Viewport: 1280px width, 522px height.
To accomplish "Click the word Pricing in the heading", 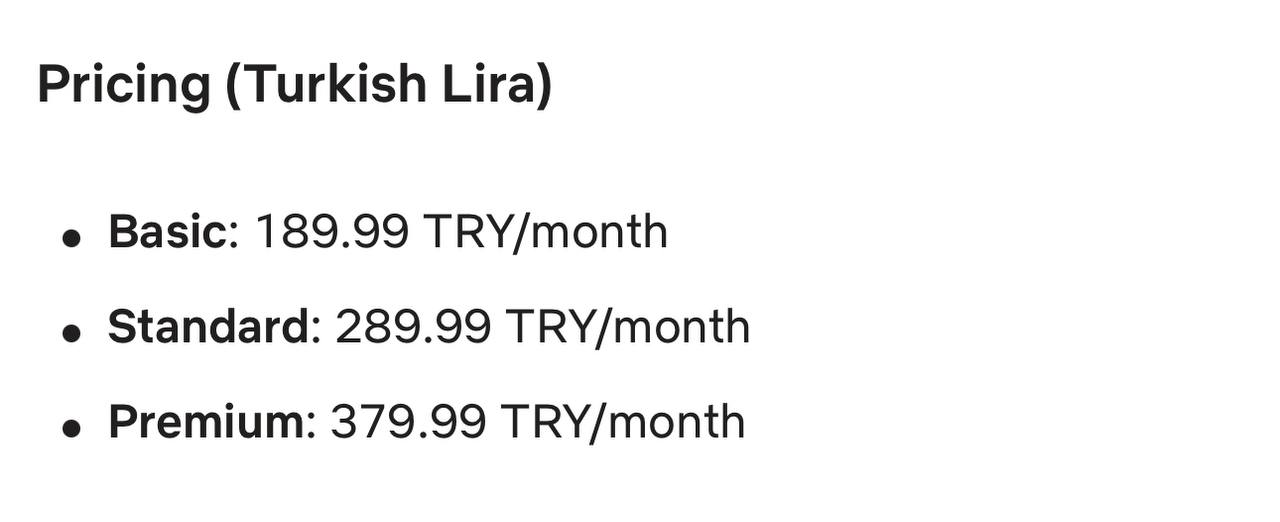I will [124, 85].
